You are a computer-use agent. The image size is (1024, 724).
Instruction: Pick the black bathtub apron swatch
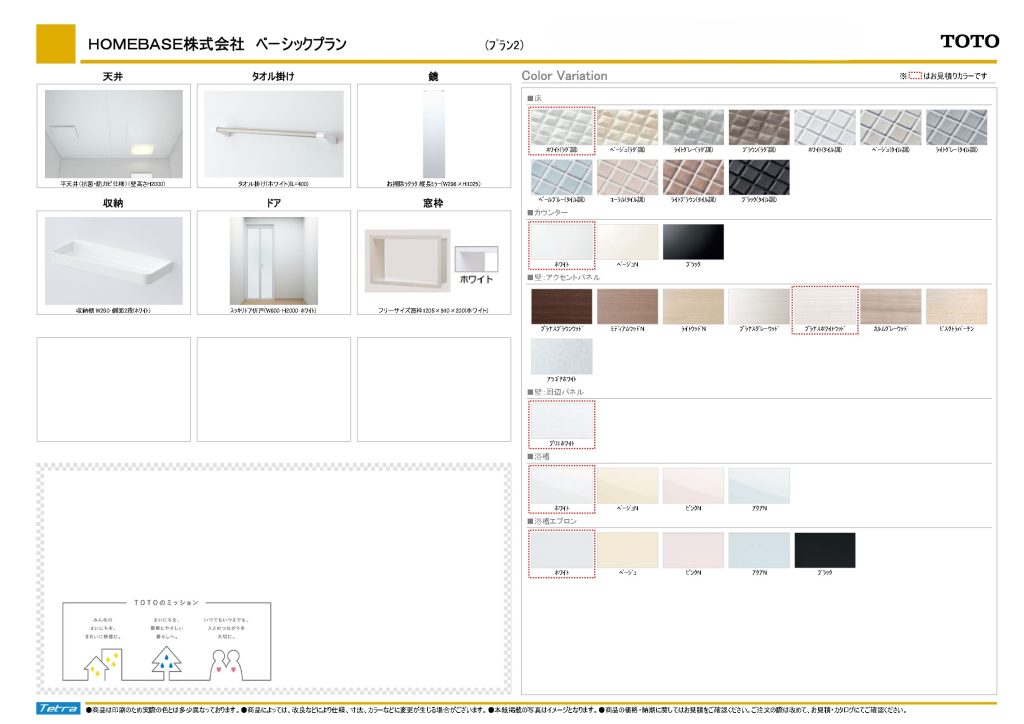pyautogui.click(x=824, y=549)
